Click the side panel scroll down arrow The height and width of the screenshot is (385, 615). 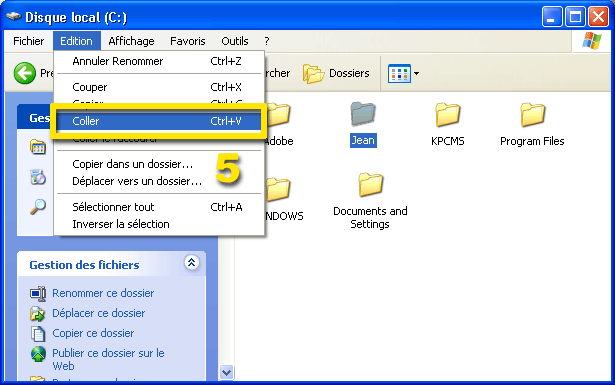click(226, 372)
